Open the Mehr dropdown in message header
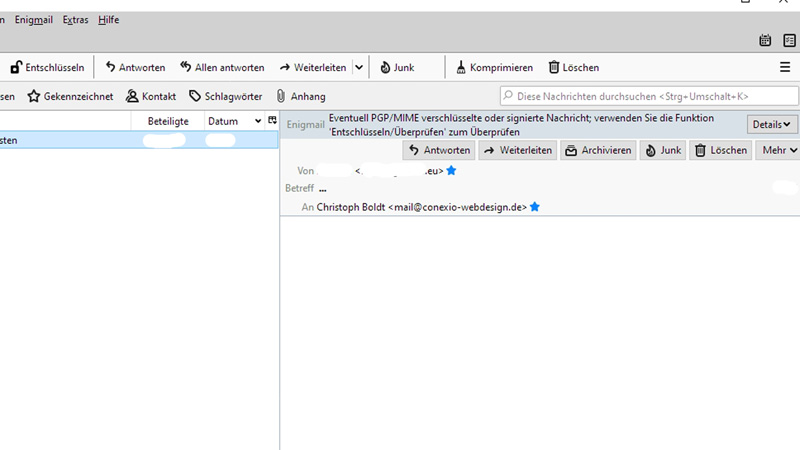Viewport: 800px width, 450px height. [780, 150]
